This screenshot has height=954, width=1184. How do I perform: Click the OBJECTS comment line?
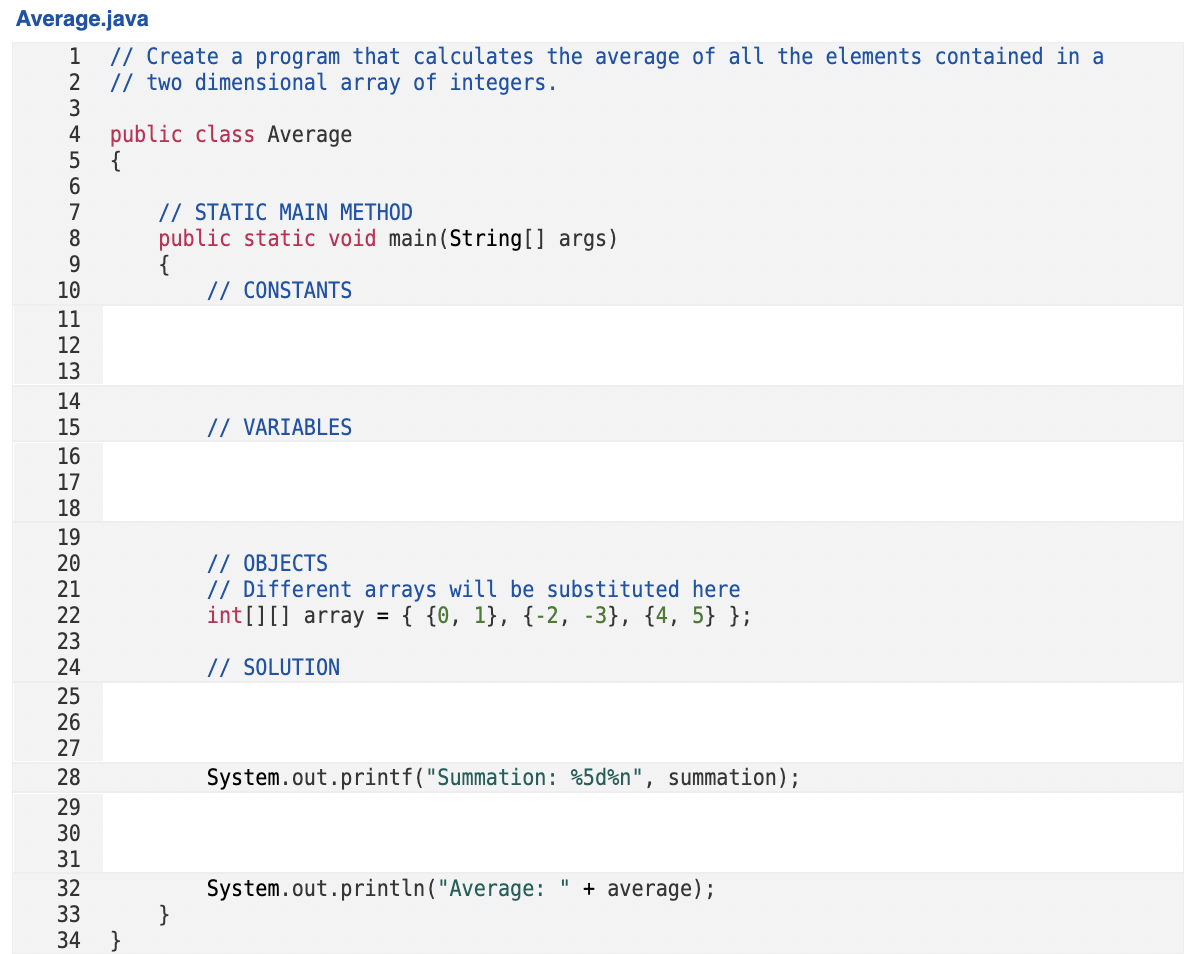(x=267, y=563)
